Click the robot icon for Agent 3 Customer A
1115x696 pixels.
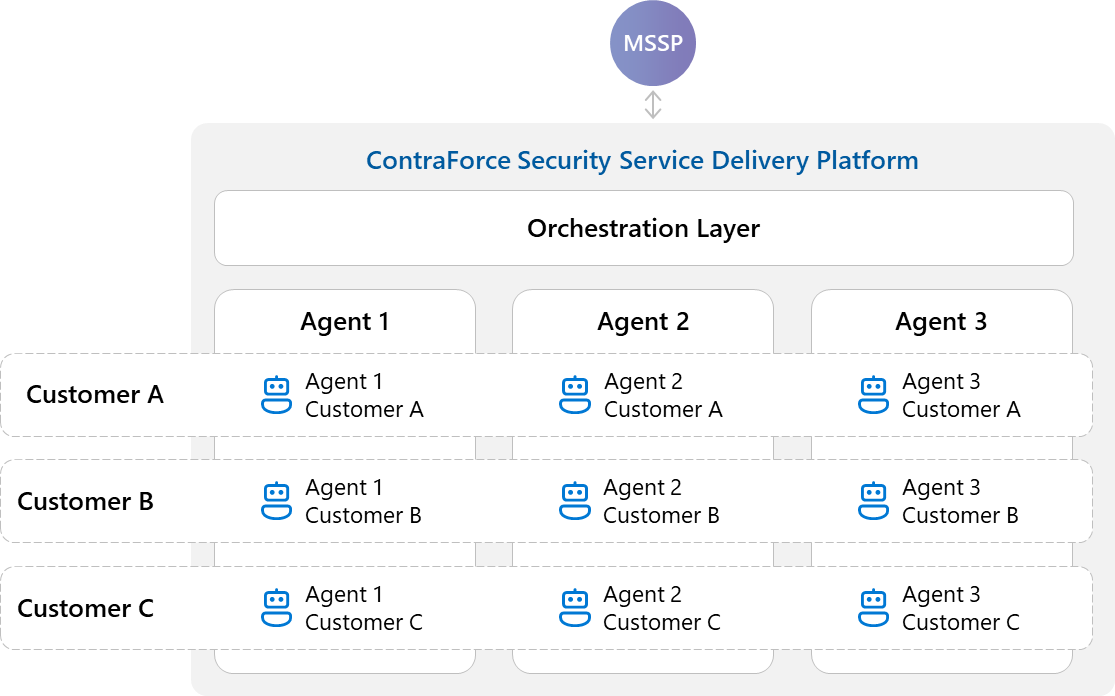pos(873,395)
